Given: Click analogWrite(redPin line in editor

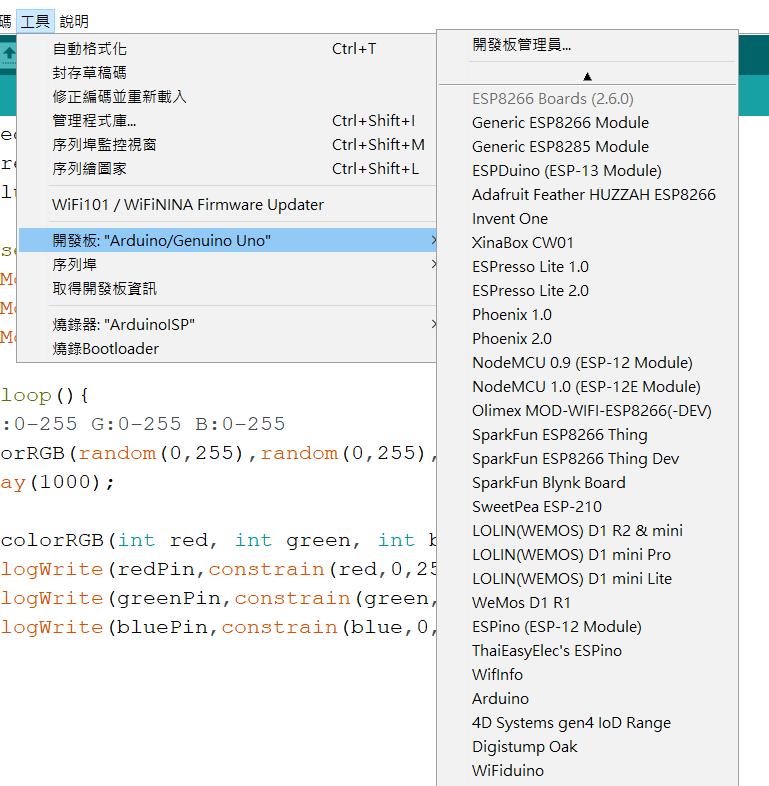Looking at the screenshot, I should (x=218, y=569).
